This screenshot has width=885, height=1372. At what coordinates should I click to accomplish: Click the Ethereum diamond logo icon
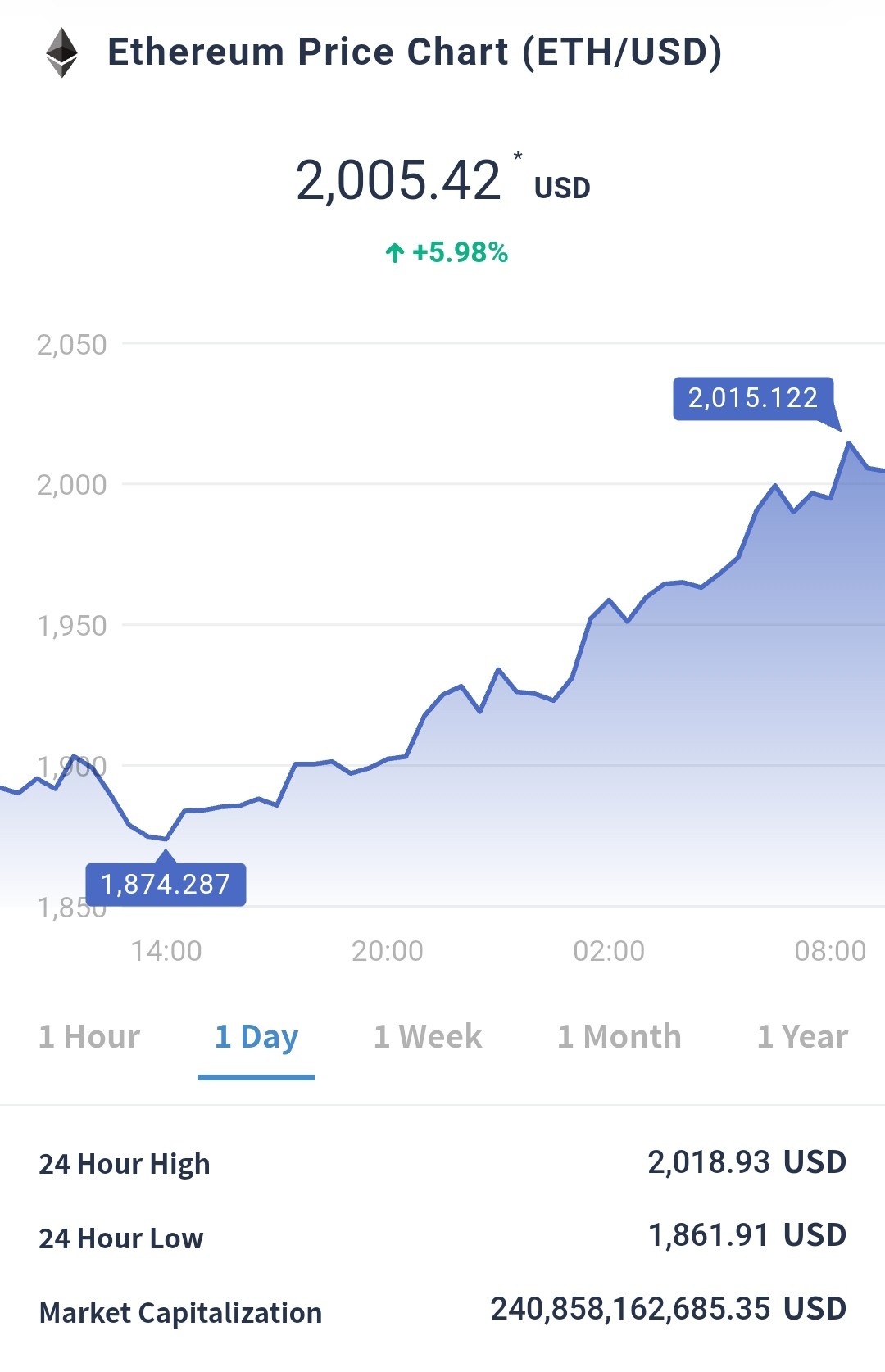[61, 53]
